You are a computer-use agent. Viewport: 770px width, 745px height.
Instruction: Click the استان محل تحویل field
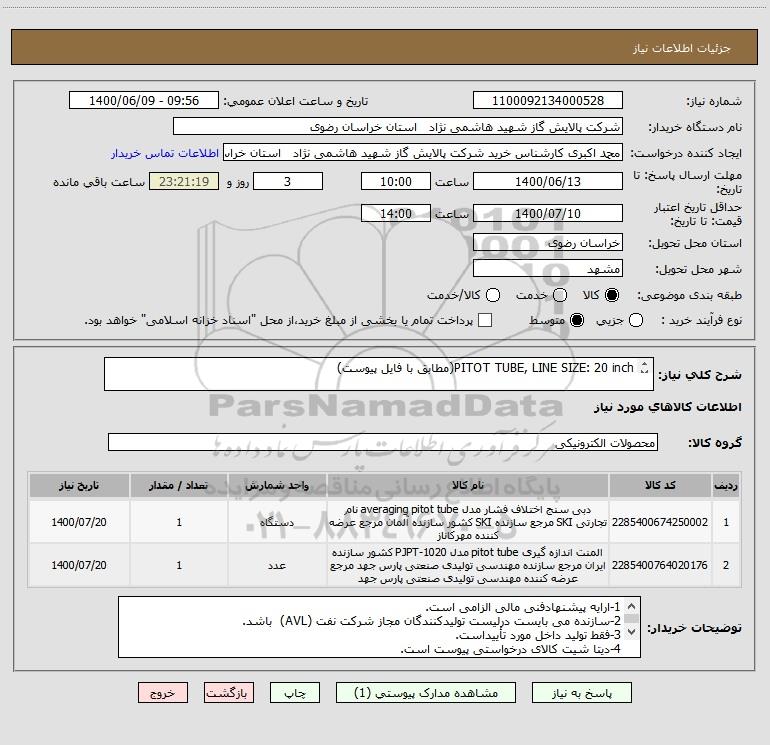pyautogui.click(x=548, y=243)
